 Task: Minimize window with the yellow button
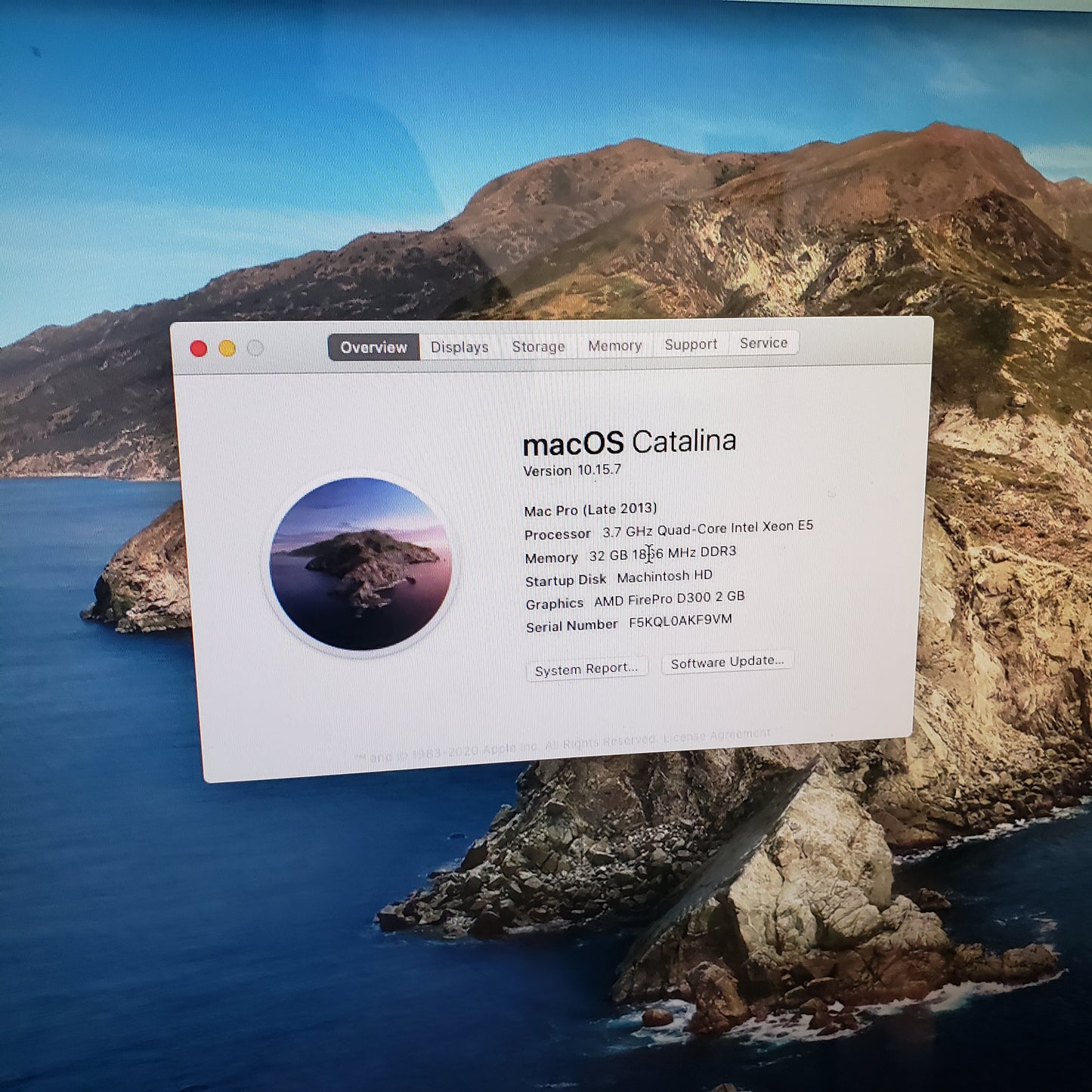(x=227, y=348)
